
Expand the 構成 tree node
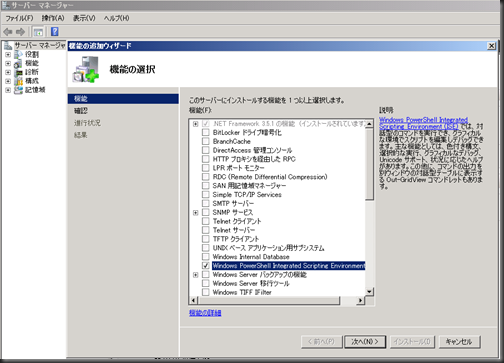pos(8,81)
